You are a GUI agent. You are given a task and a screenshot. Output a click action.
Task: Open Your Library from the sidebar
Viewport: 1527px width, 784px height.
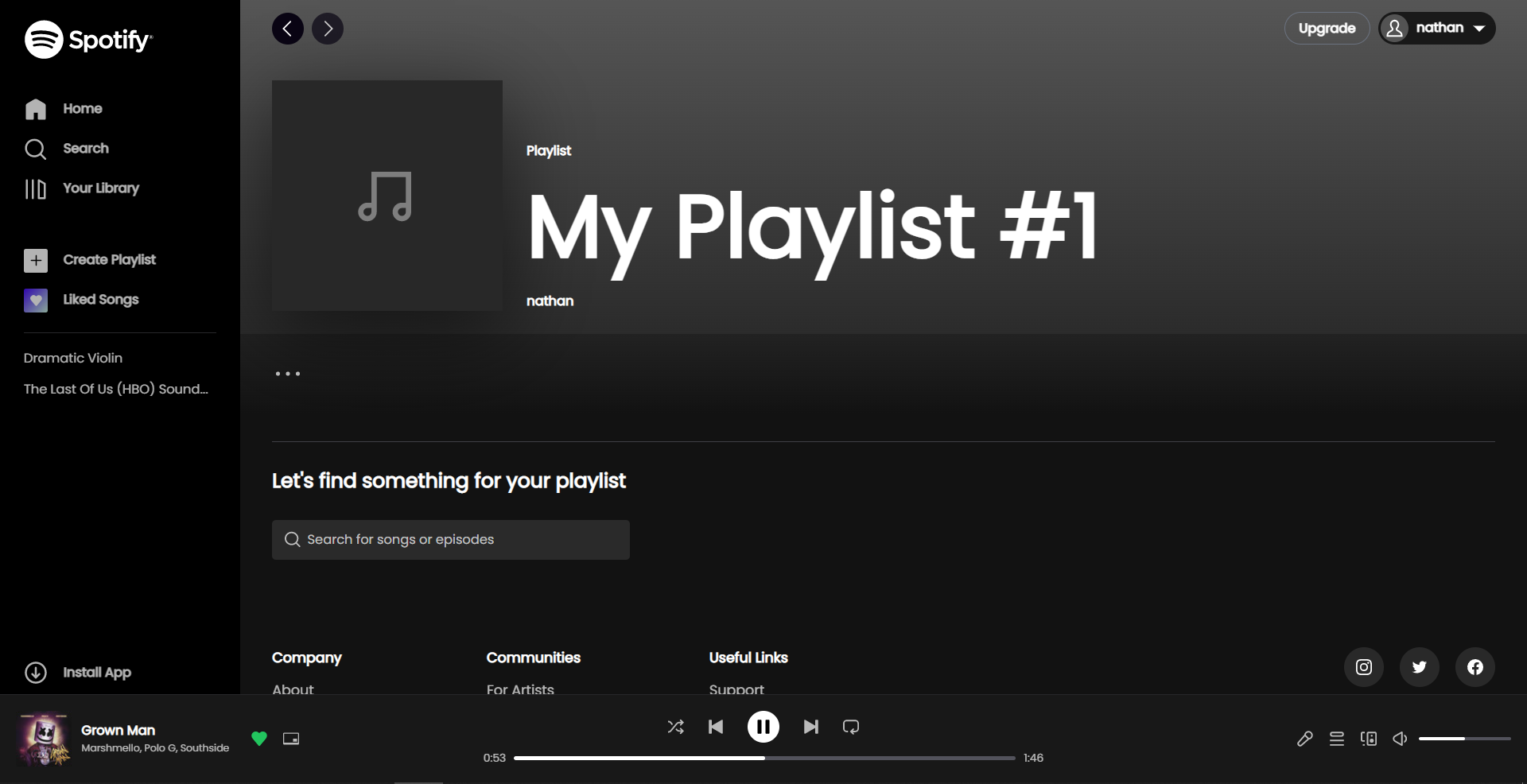[x=99, y=188]
